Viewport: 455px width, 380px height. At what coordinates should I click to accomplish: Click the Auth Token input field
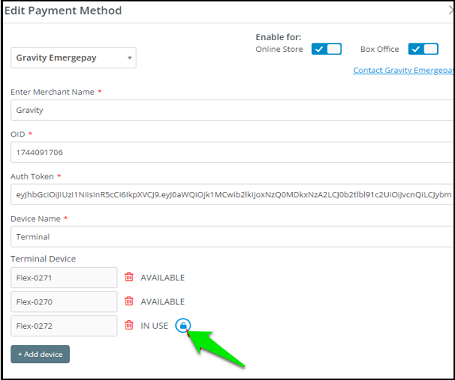[x=232, y=194]
